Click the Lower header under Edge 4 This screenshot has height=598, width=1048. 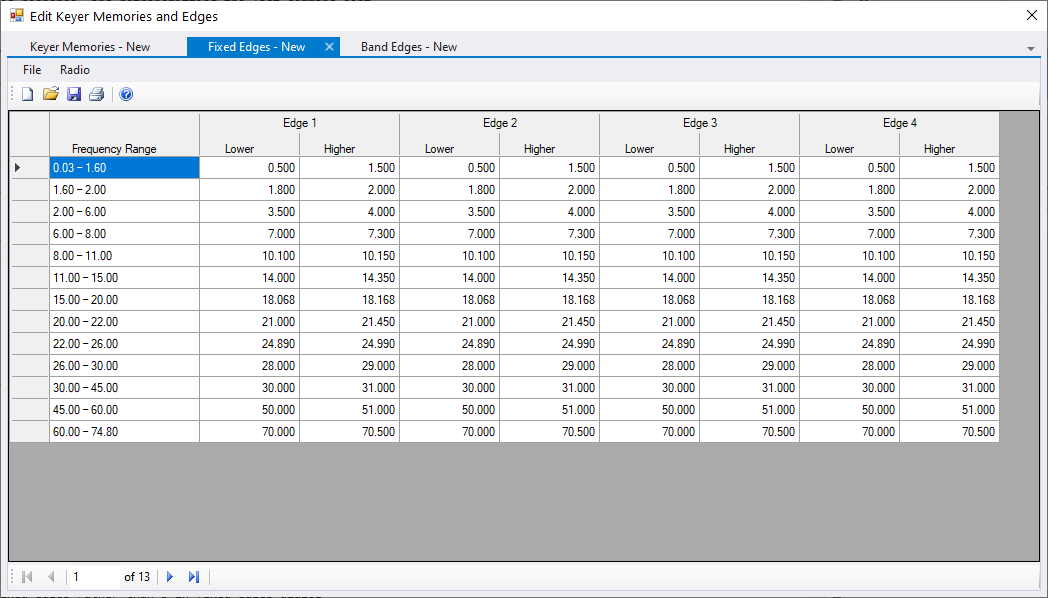(x=849, y=148)
